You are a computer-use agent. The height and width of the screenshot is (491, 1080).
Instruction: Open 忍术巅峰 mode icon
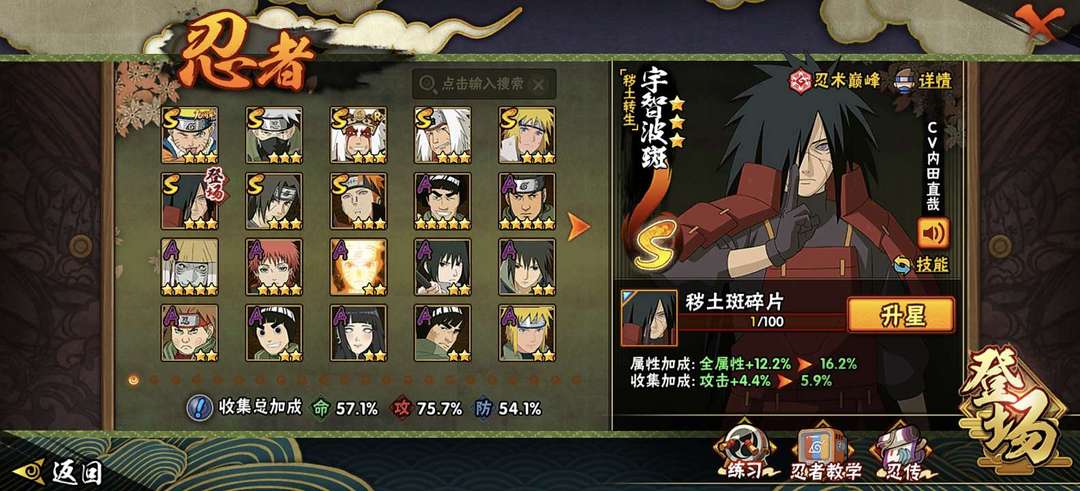[799, 80]
